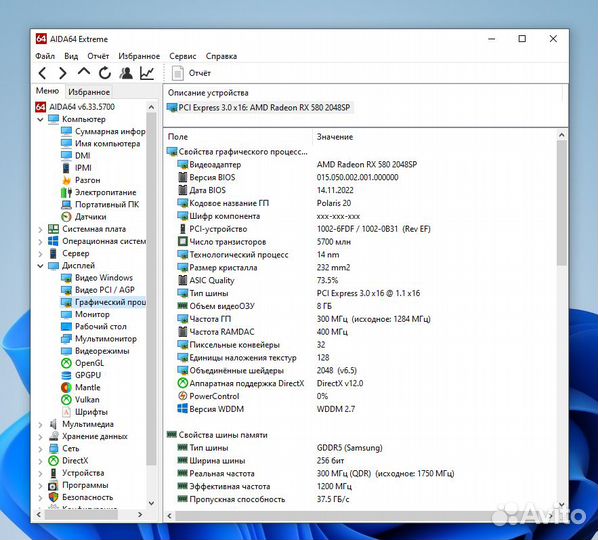Image resolution: width=598 pixels, height=540 pixels.
Task: Open the Мультимонитор tree item
Action: [x=99, y=339]
